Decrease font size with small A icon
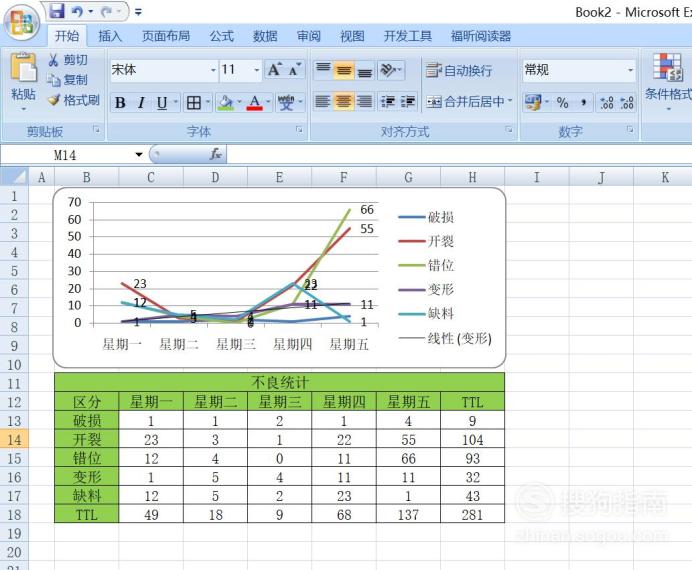Screen dimensions: 692x570 [295, 69]
